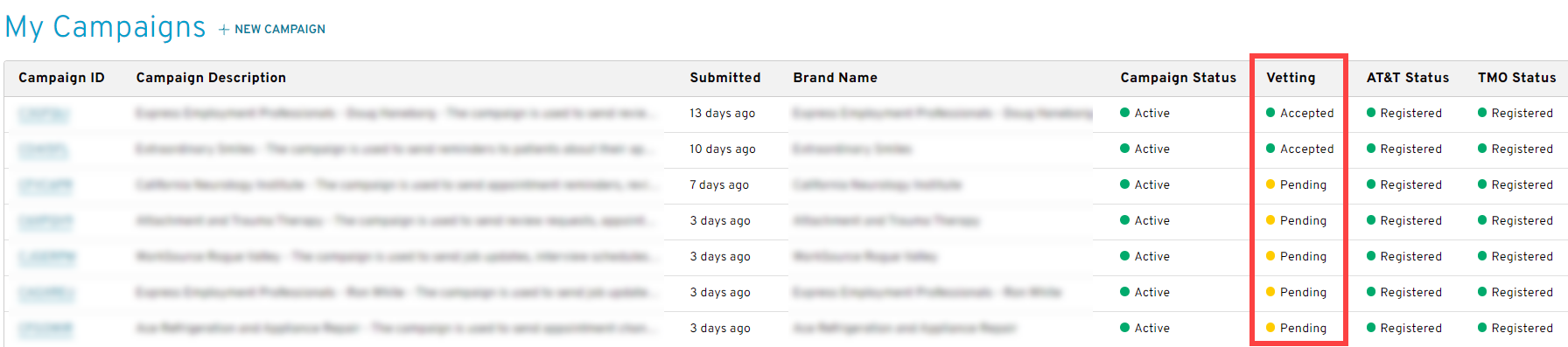Screen dimensions: 1568x347
Task: Click green Accepted vetting dot in first row
Action: [1270, 113]
